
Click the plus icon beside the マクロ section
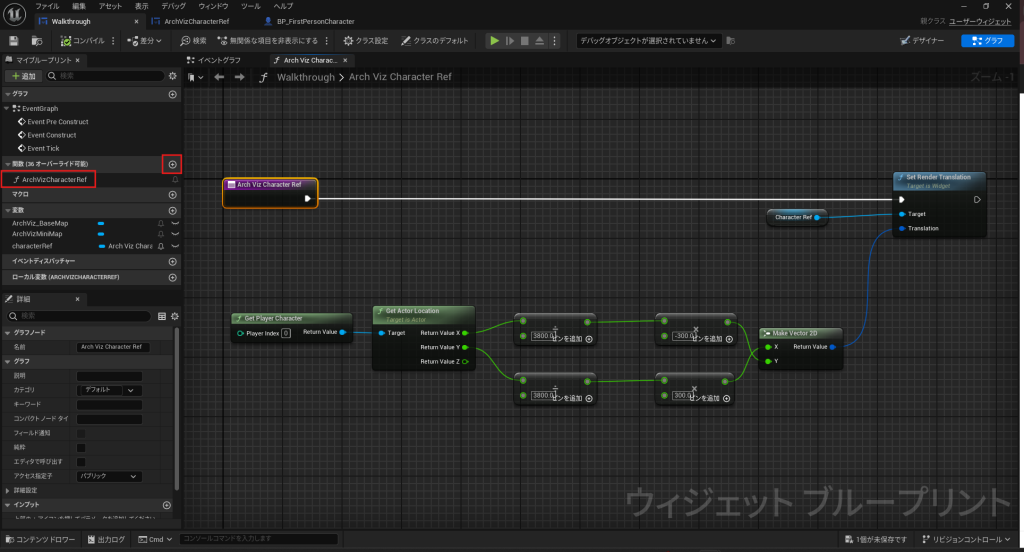tap(172, 195)
